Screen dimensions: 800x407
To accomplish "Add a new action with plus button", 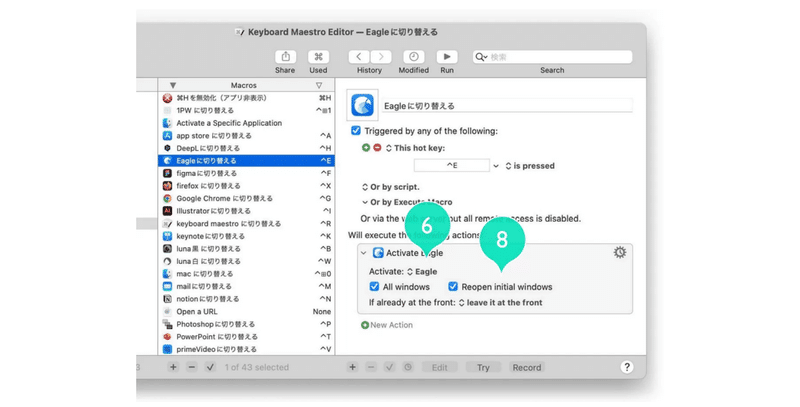I will pos(353,367).
